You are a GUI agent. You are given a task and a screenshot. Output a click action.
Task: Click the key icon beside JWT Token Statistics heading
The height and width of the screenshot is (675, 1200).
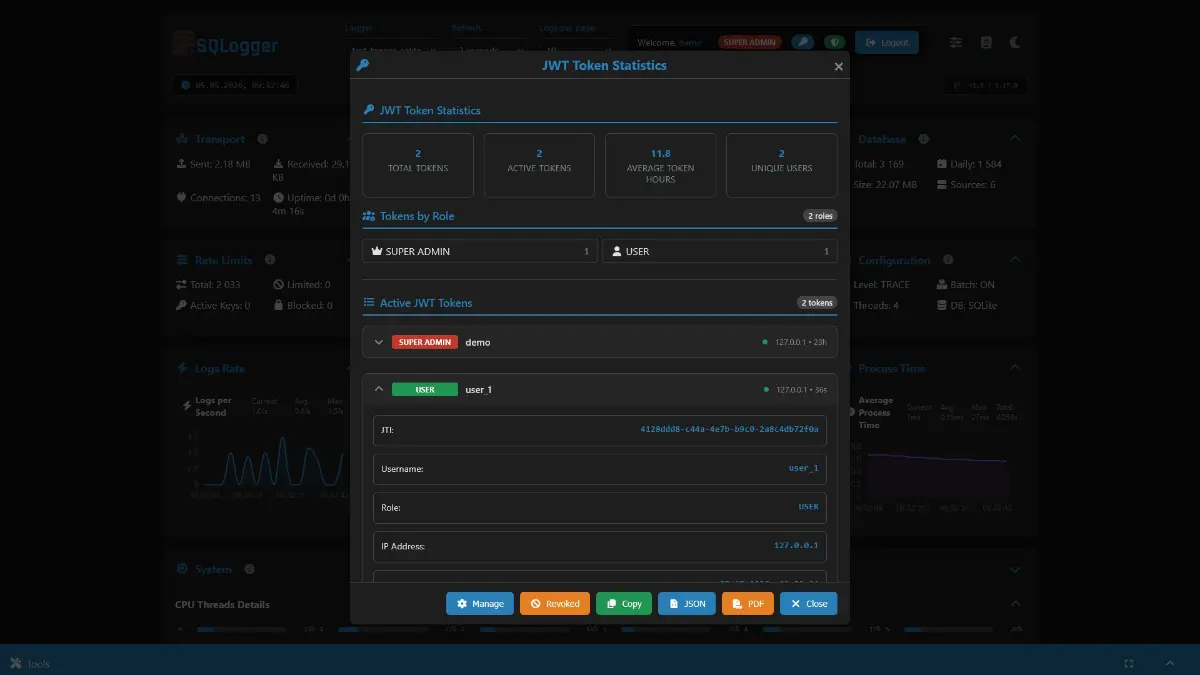coord(369,110)
